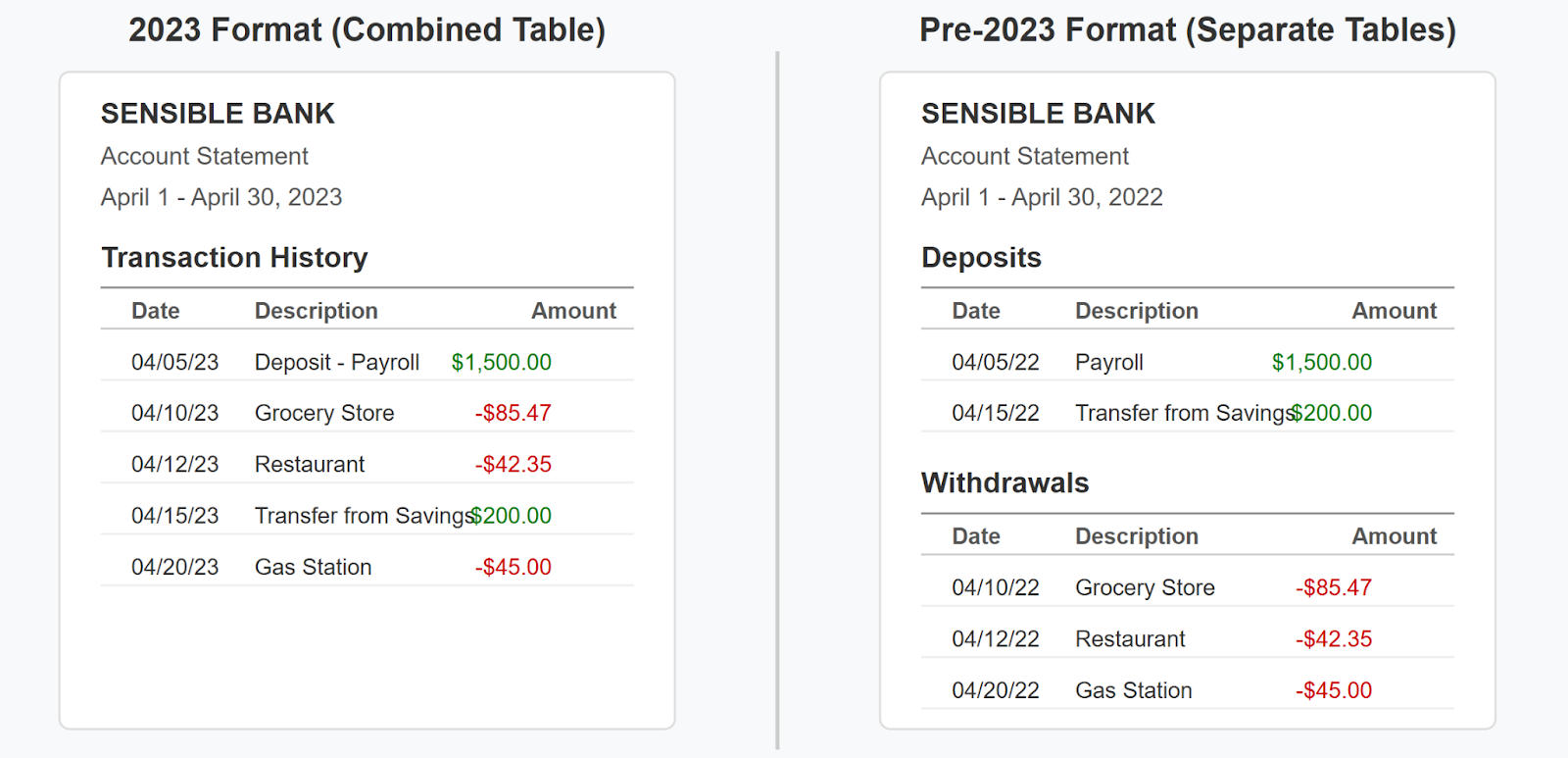Click the Date column header in Deposits table
Screen dimensions: 1568x758
click(x=976, y=311)
